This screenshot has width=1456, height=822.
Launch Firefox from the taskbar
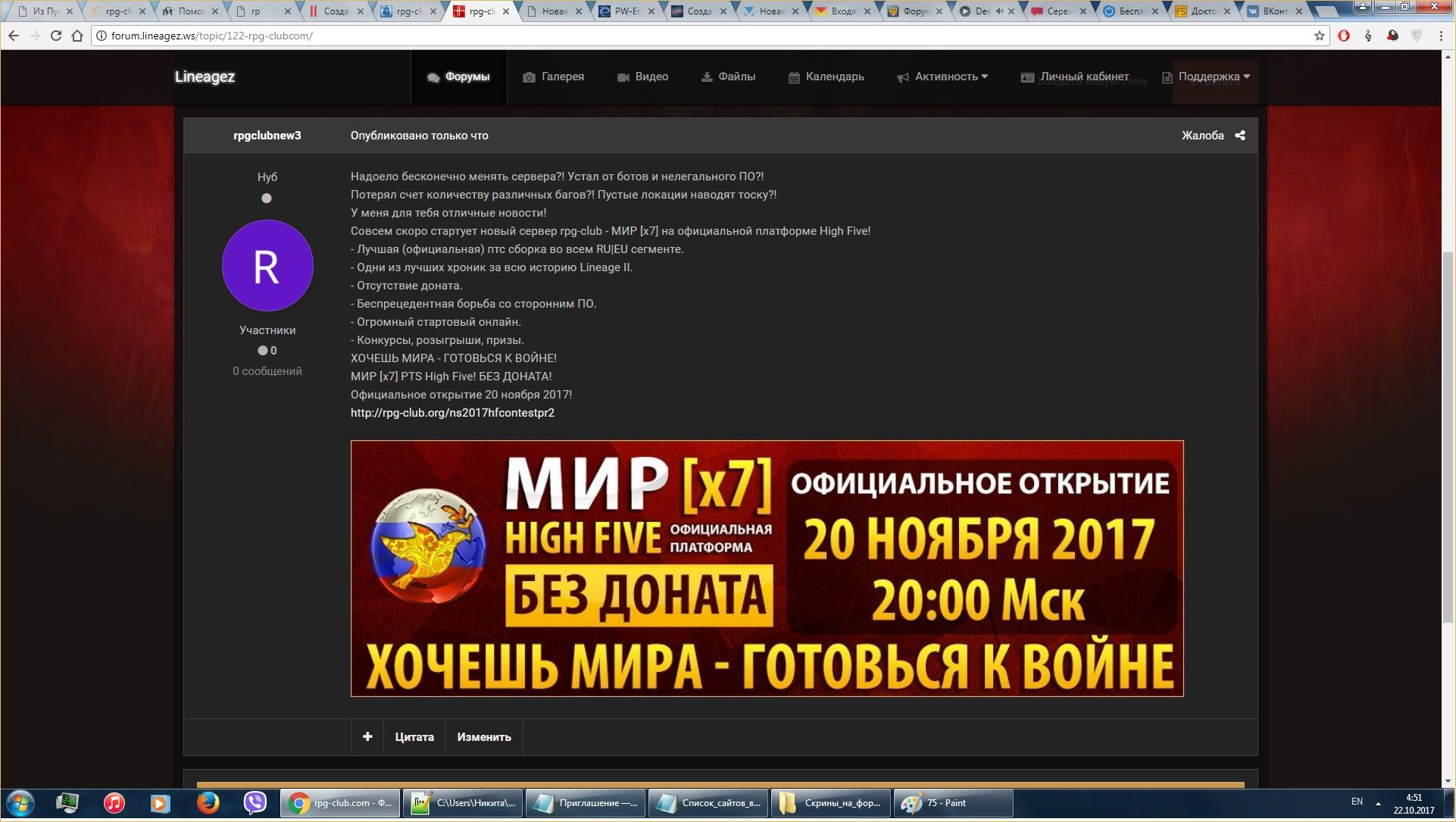point(208,803)
